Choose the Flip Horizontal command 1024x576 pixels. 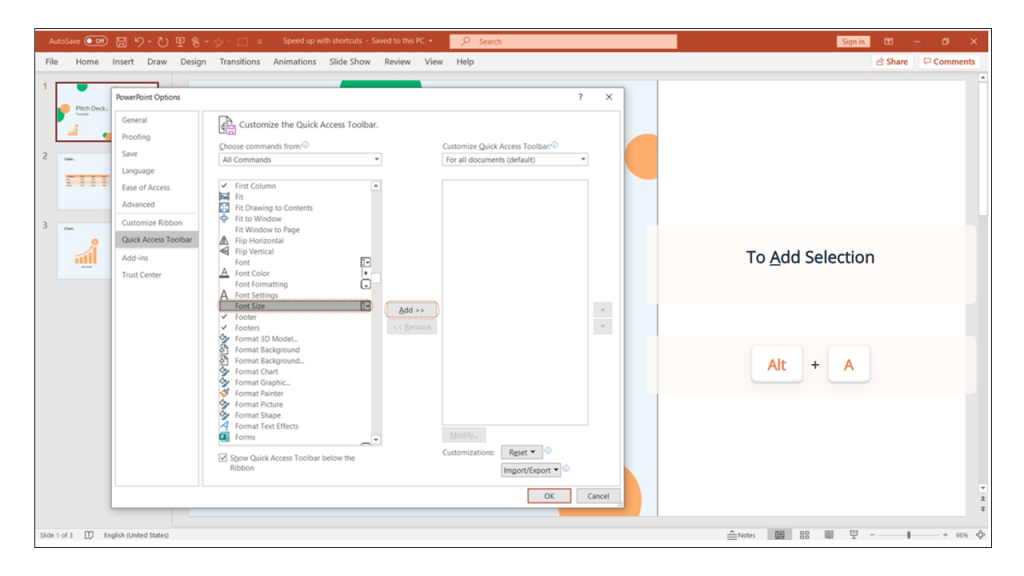click(x=259, y=240)
